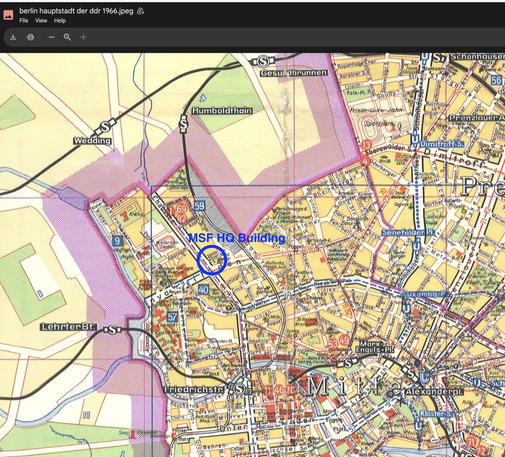Click the 'Humboldthain' map label
This screenshot has width=505, height=457.
click(222, 110)
